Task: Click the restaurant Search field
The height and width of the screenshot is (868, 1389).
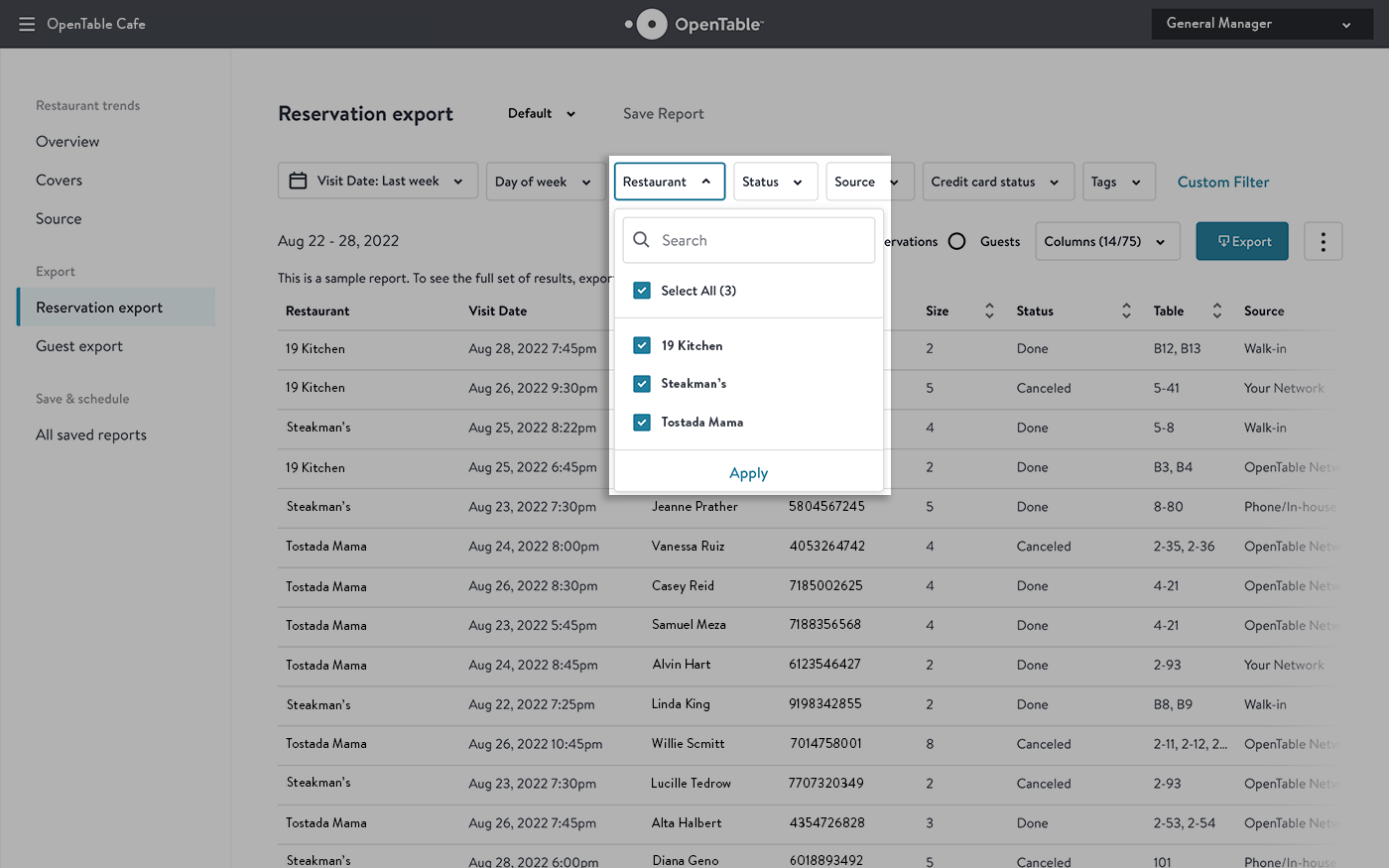Action: 749,240
